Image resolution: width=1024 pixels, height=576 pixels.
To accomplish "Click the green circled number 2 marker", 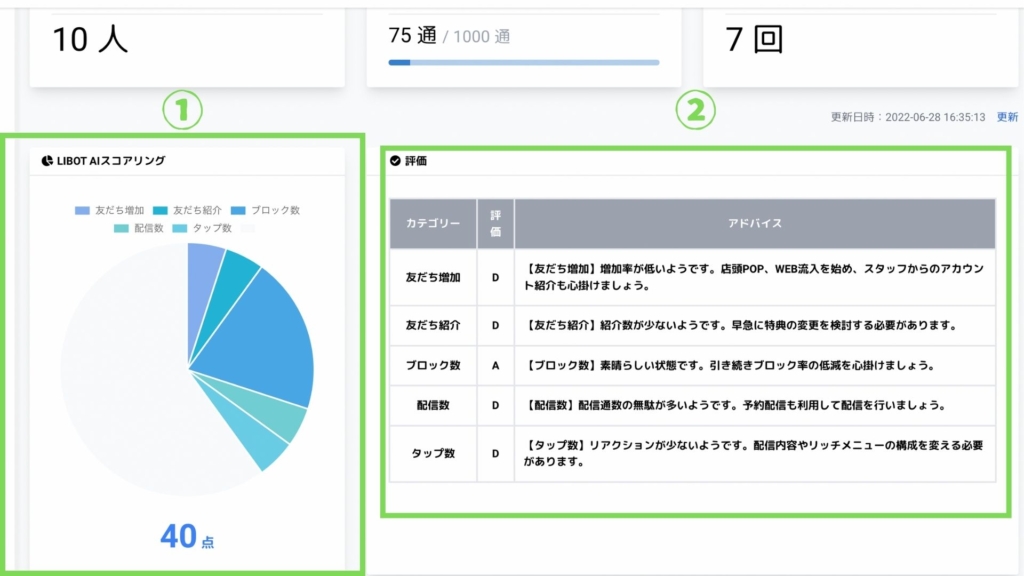I will [x=695, y=111].
